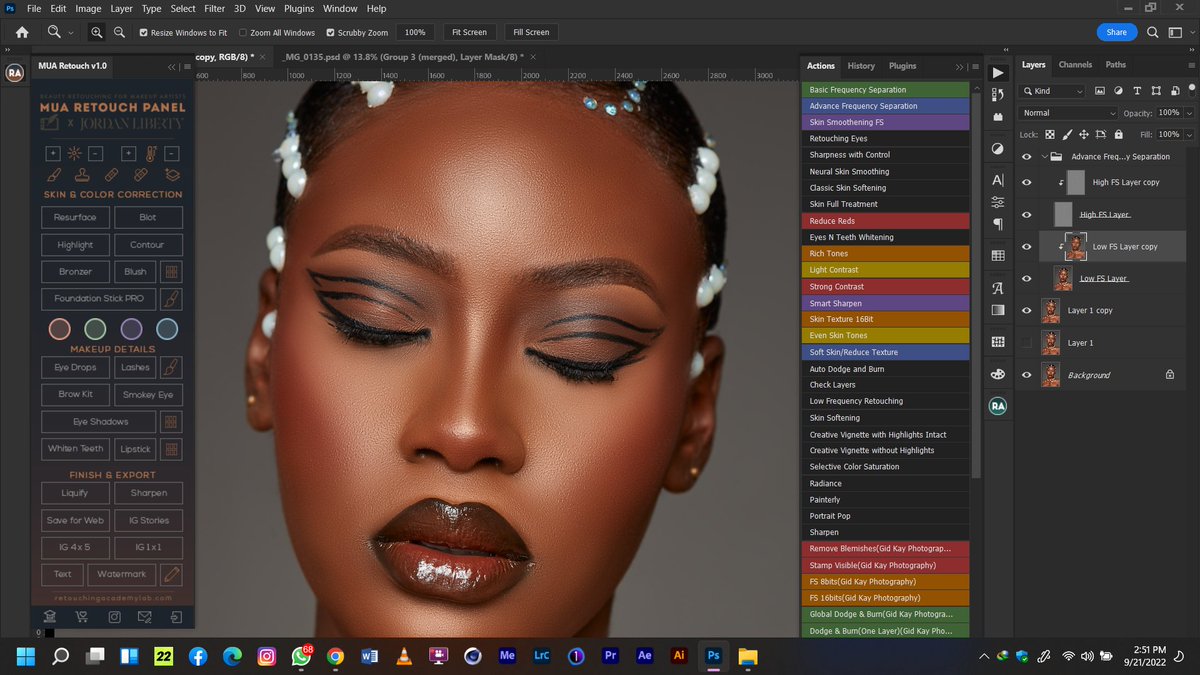Show the Layer 1 layer

tap(1026, 343)
